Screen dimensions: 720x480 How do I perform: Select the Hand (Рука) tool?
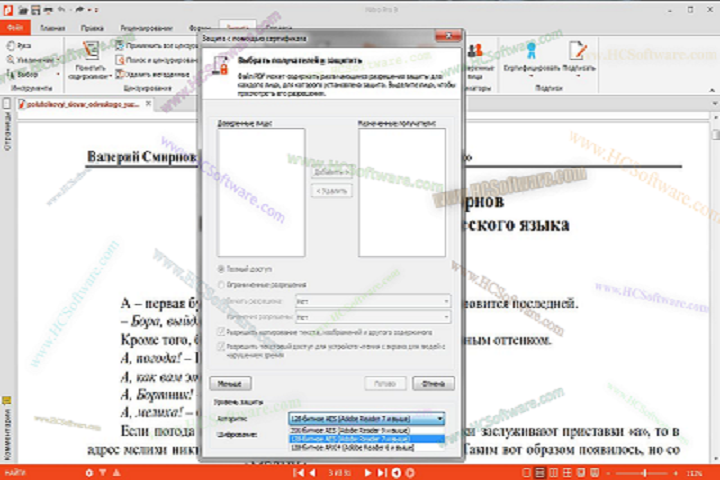[19, 45]
